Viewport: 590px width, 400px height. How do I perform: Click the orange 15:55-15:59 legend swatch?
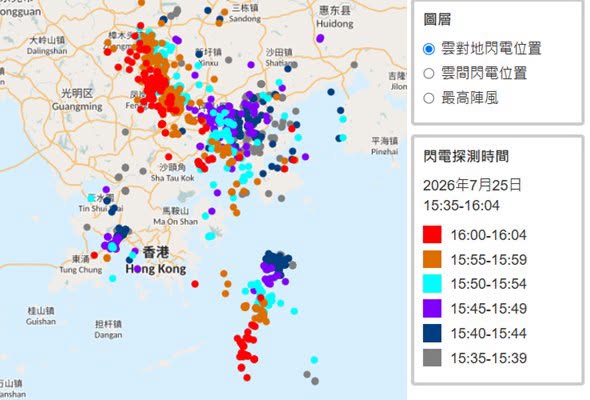[432, 259]
